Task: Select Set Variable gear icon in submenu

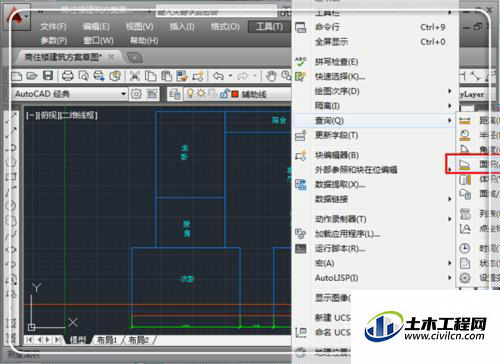Action: tap(465, 278)
